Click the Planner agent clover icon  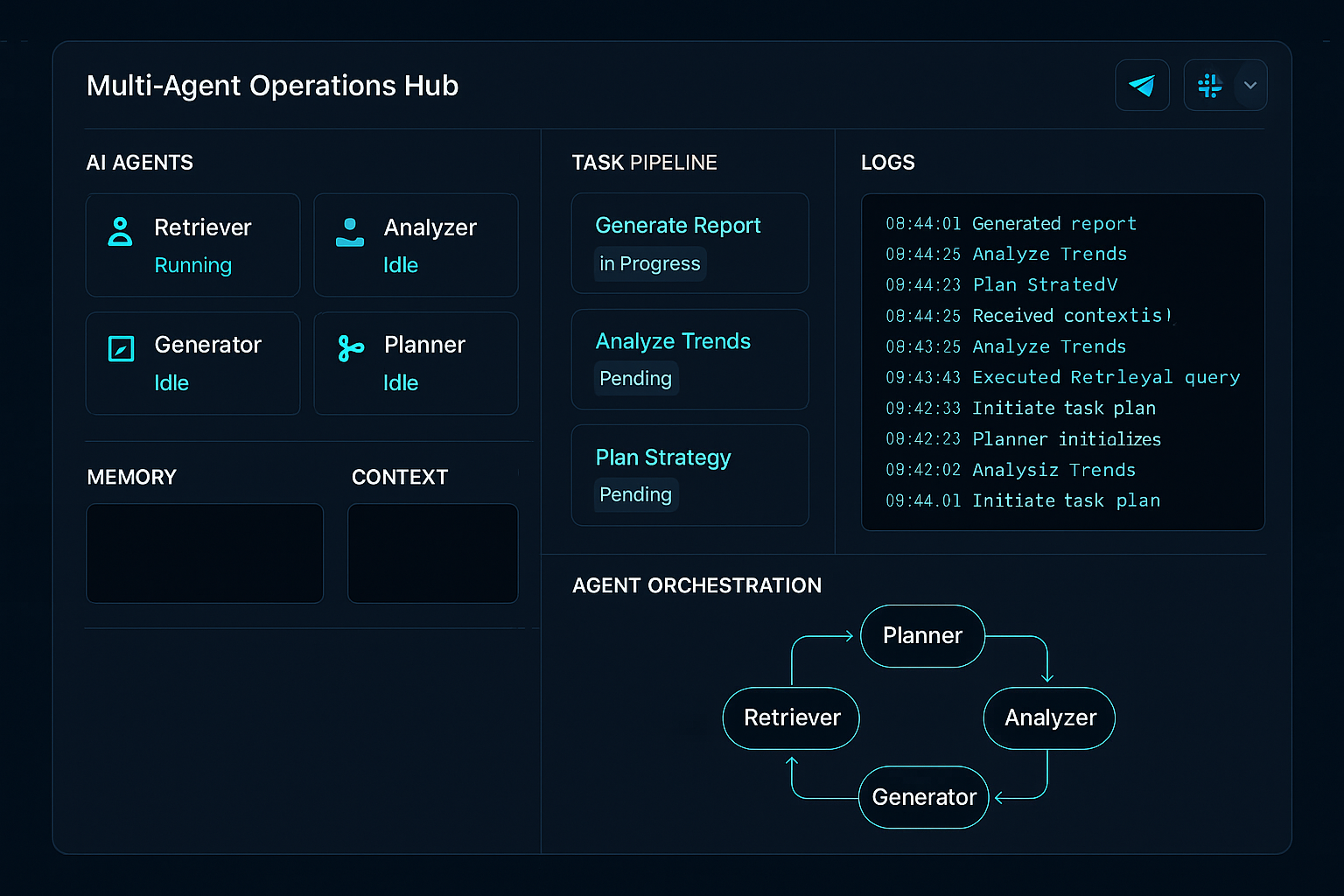(349, 348)
